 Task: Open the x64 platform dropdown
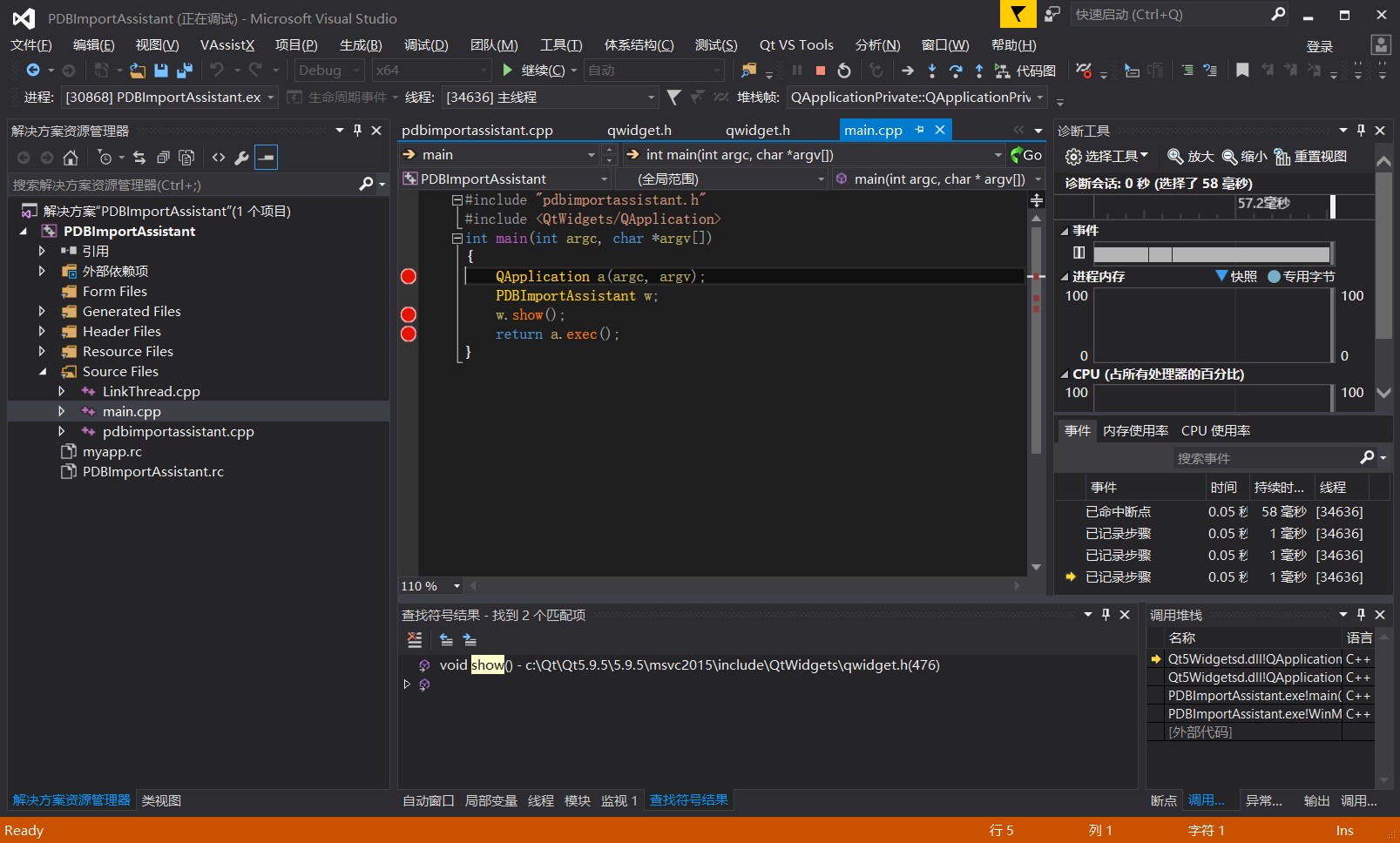[x=431, y=71]
